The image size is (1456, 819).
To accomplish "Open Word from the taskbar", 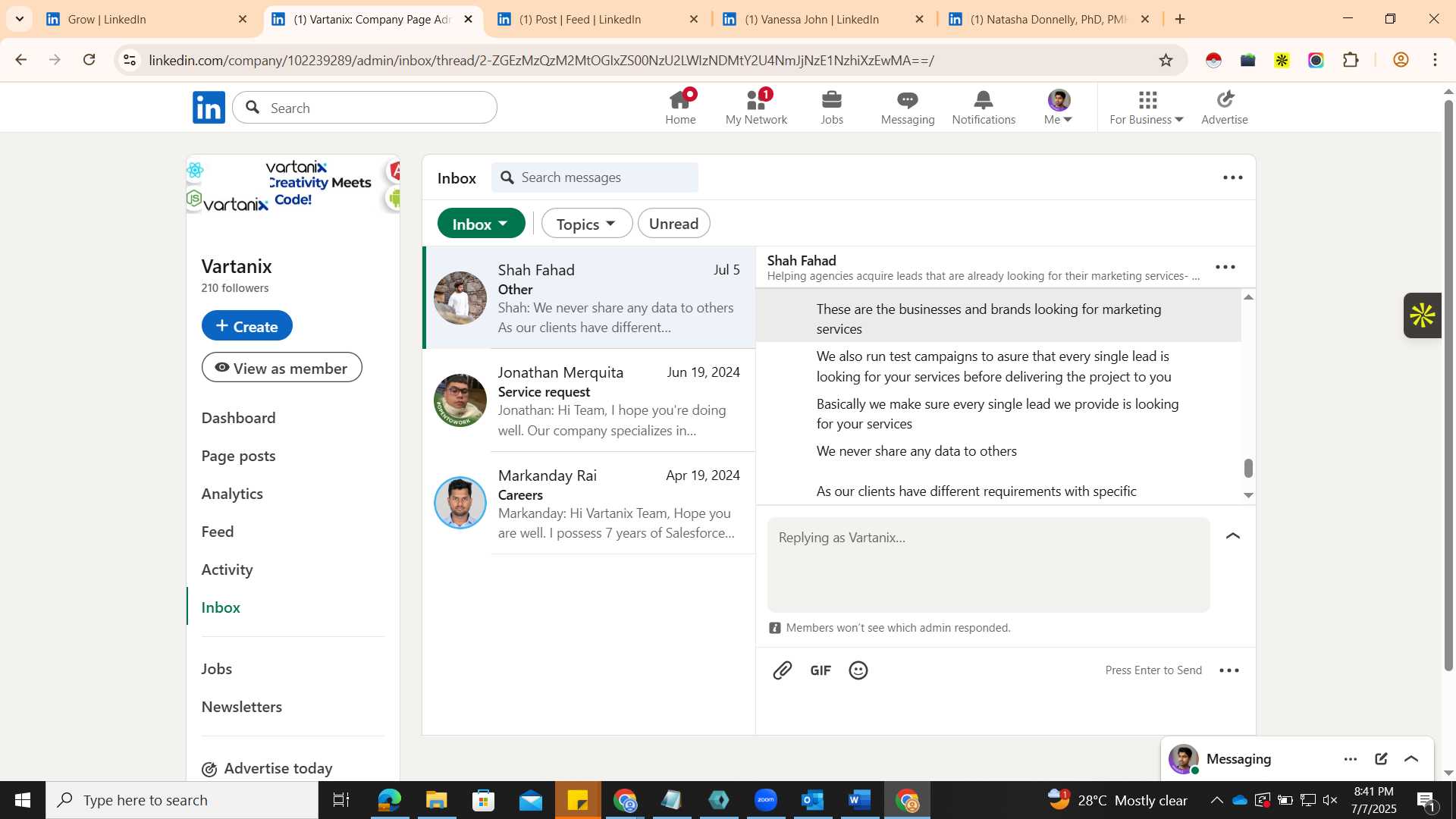I will pos(860,800).
